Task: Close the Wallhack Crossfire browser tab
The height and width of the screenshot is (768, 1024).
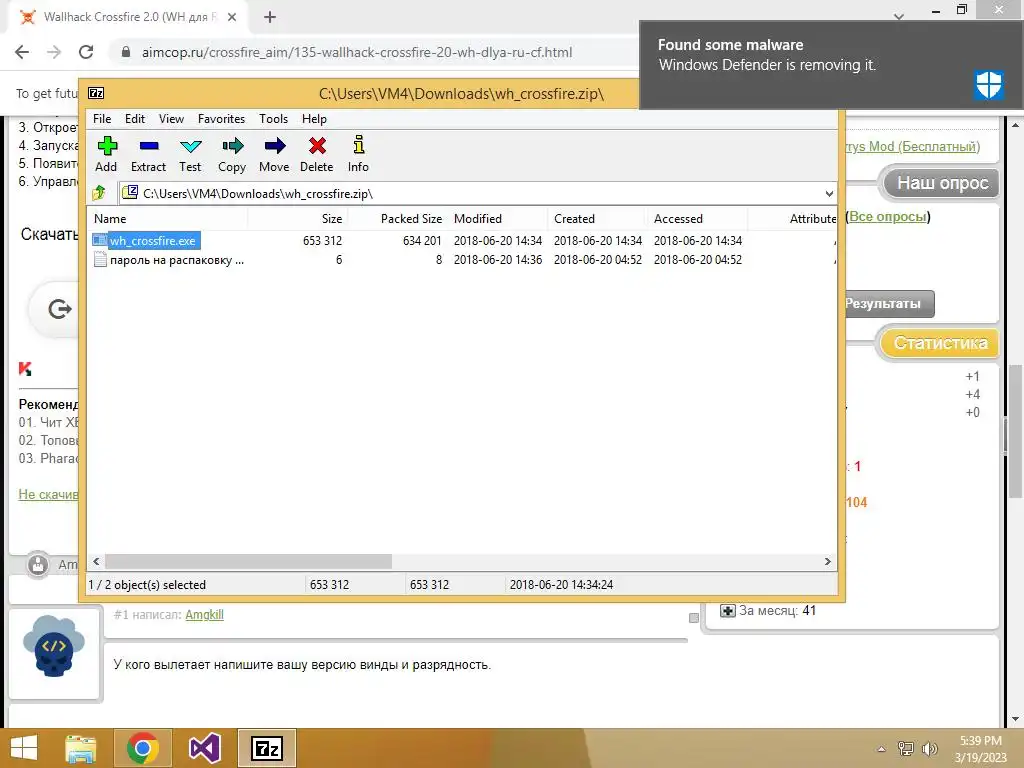Action: tap(232, 18)
